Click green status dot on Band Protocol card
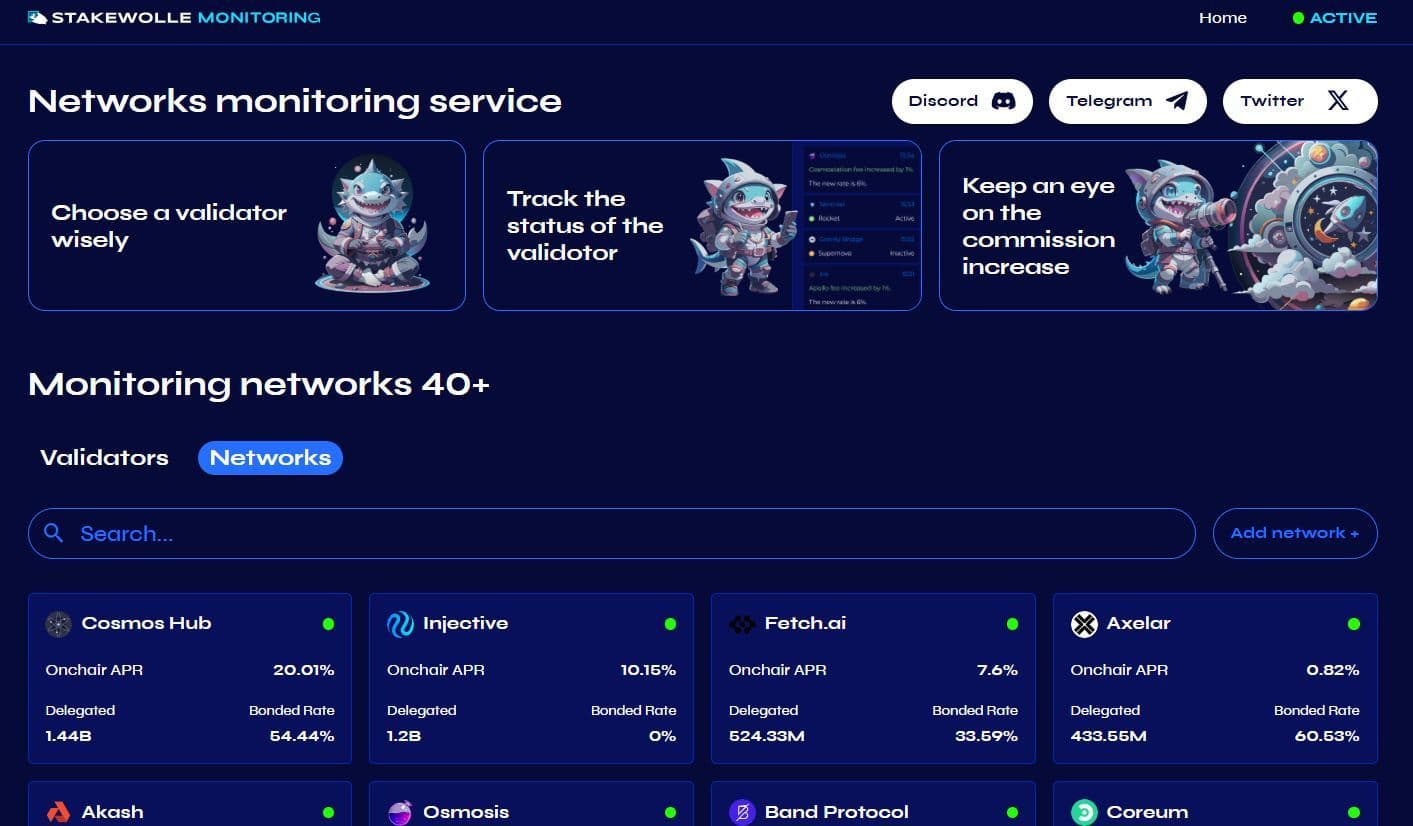 click(1012, 813)
